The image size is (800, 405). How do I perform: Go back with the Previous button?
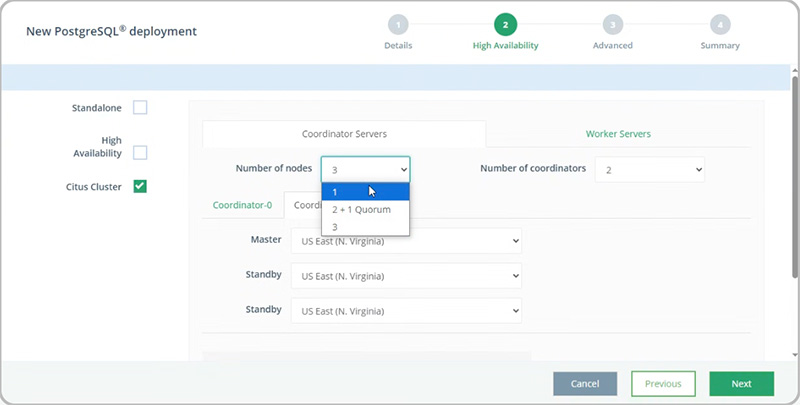point(663,384)
